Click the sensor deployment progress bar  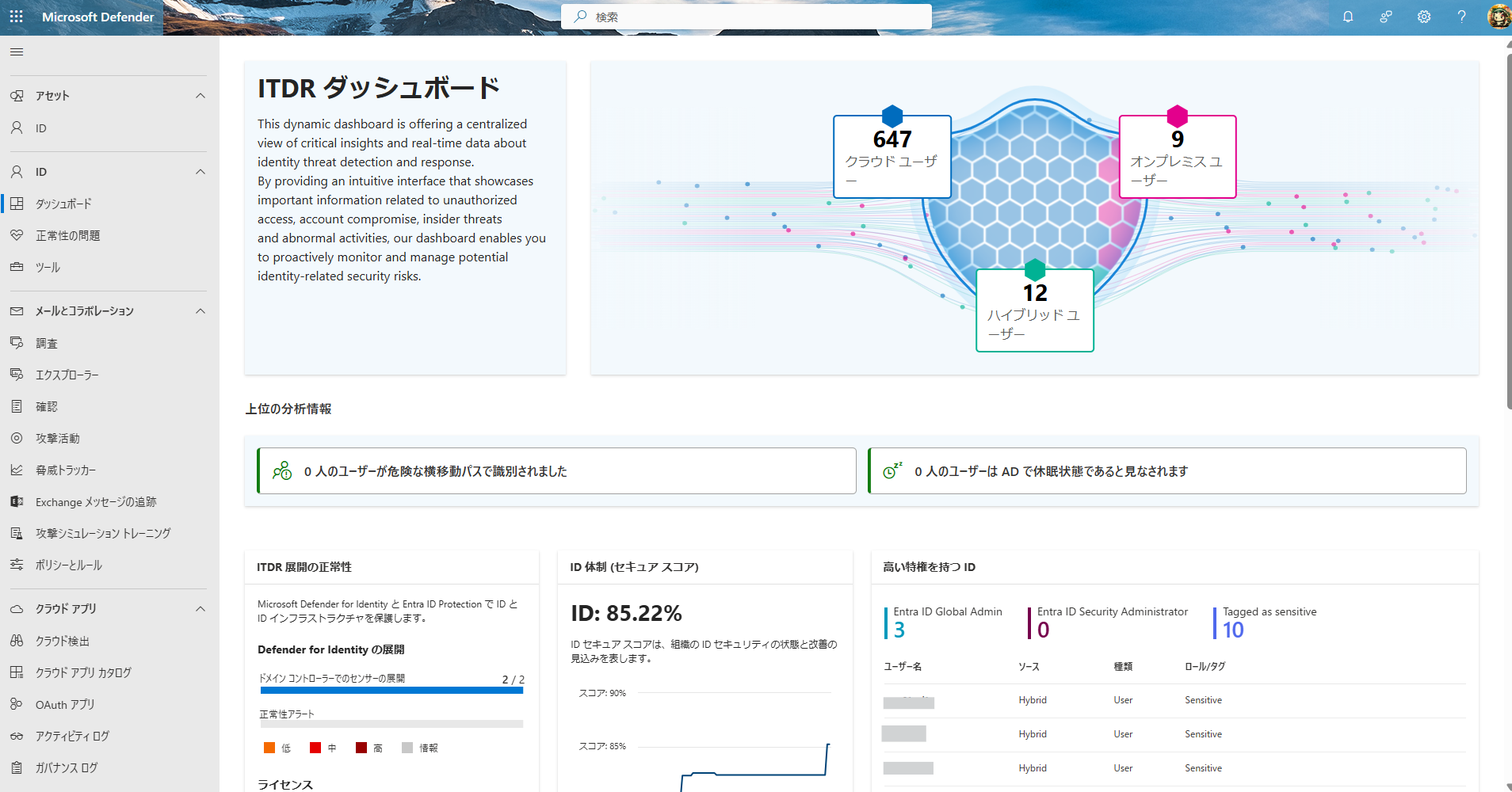(391, 690)
